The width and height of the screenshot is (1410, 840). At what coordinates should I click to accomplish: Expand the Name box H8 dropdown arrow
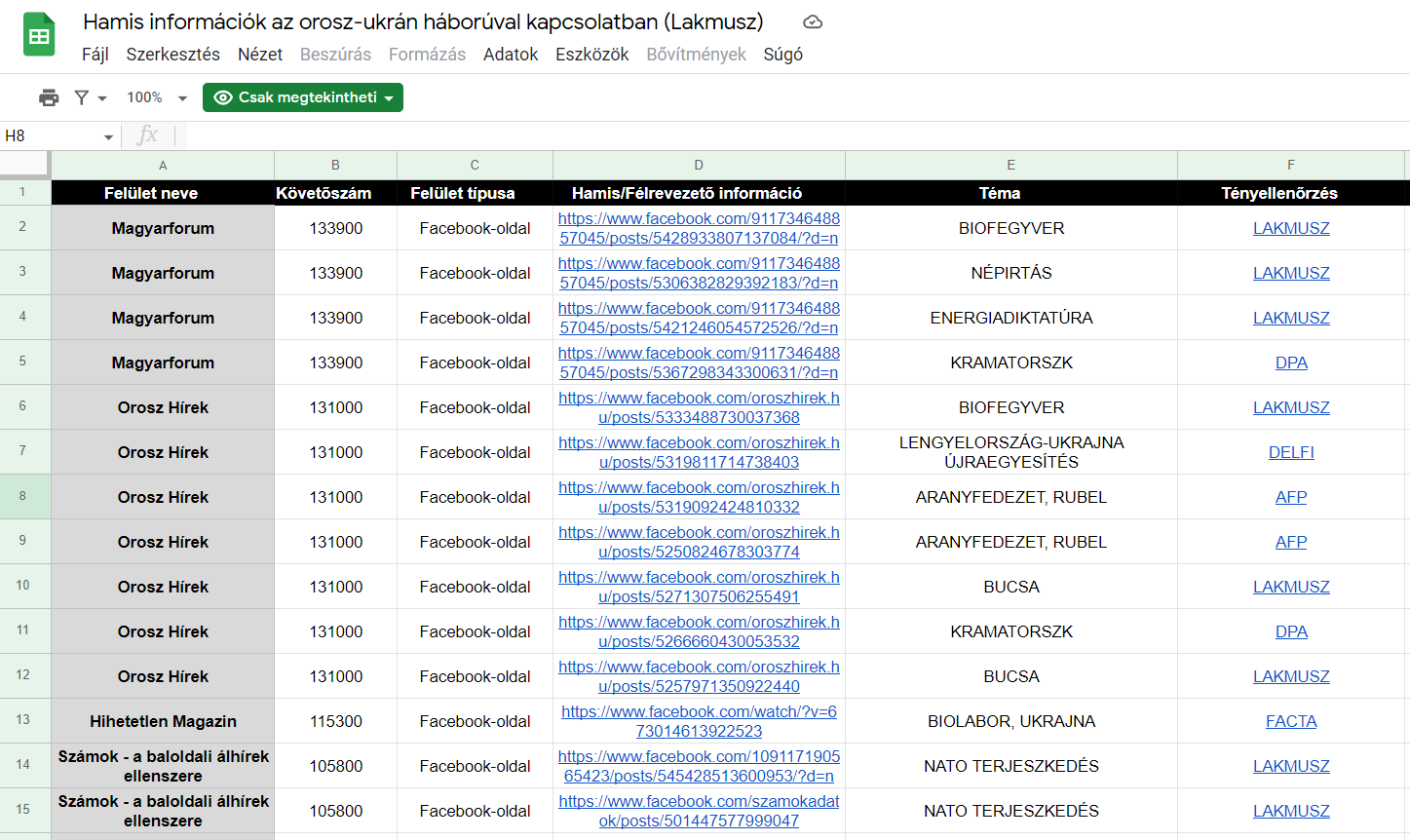pos(108,136)
